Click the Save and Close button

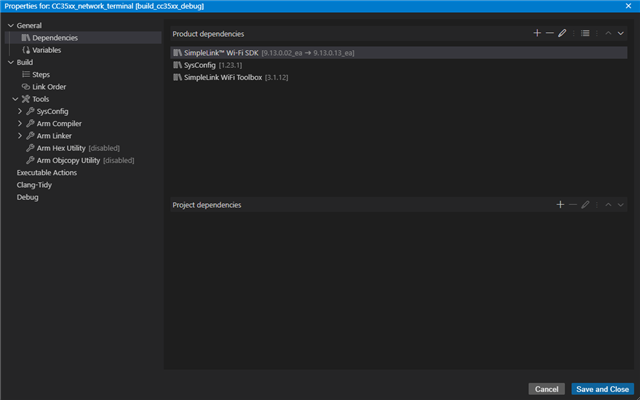[x=602, y=389]
